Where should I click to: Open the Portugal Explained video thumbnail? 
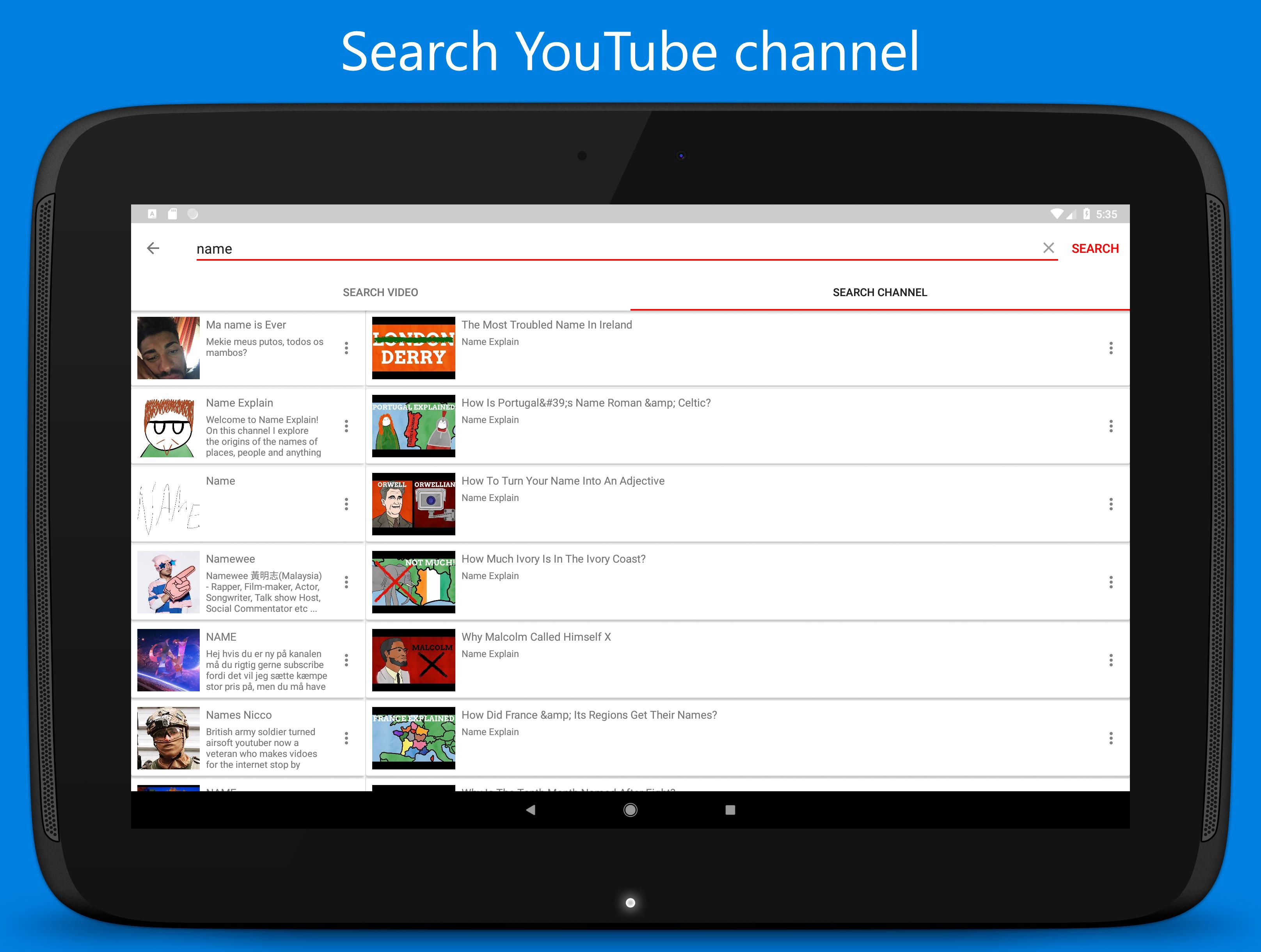(413, 426)
